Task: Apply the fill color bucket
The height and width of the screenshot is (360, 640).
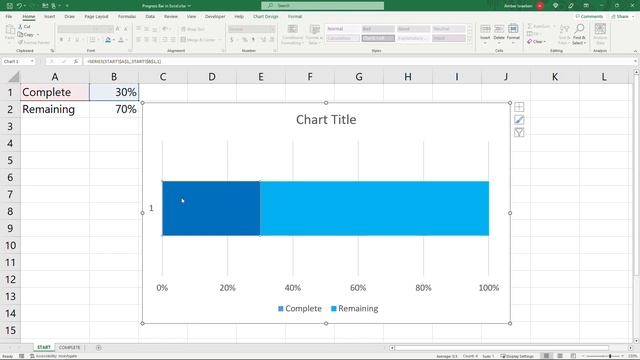Action: (108, 40)
